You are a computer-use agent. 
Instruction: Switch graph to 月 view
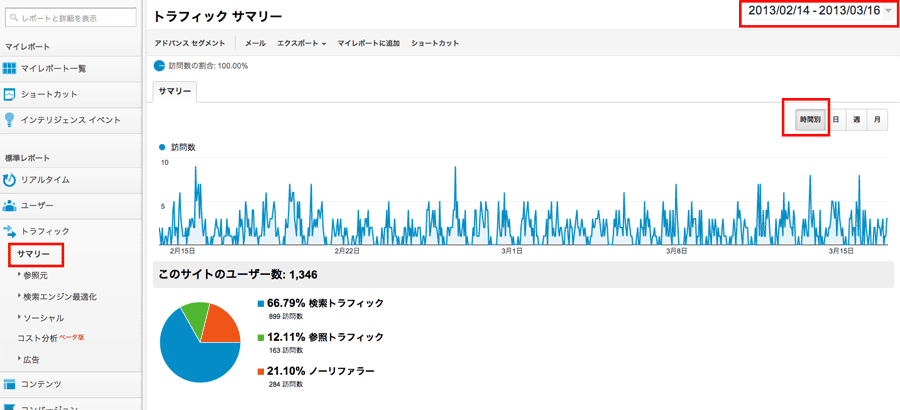[878, 120]
